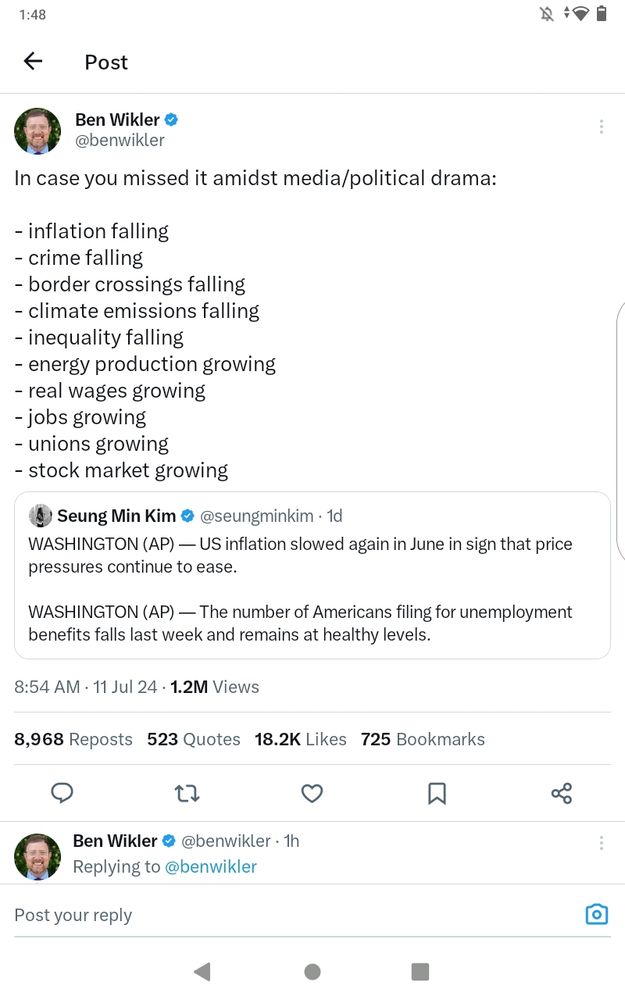Open more options on main post
The height and width of the screenshot is (1000, 625).
[601, 127]
